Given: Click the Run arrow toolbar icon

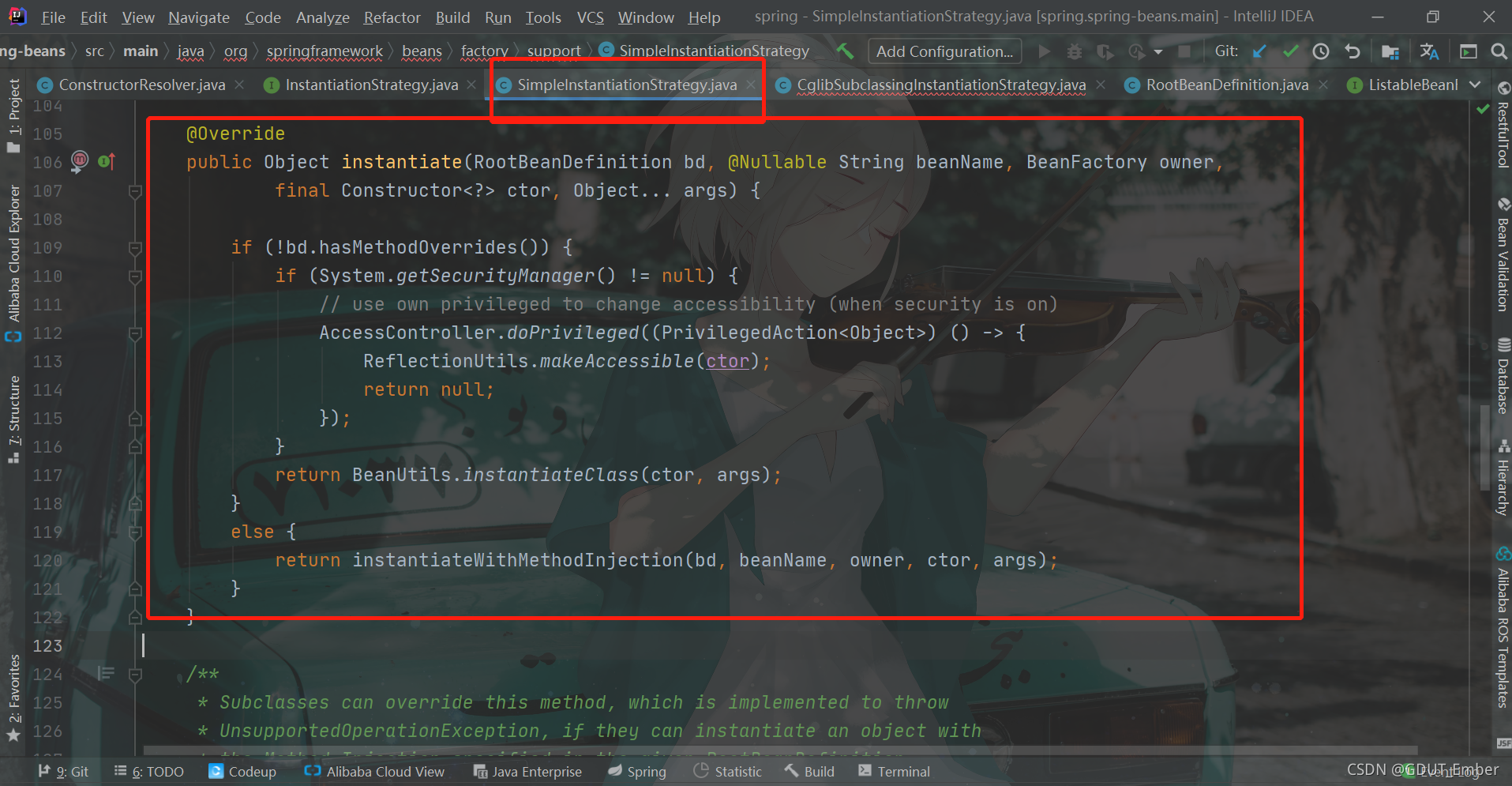Looking at the screenshot, I should pos(1045,51).
